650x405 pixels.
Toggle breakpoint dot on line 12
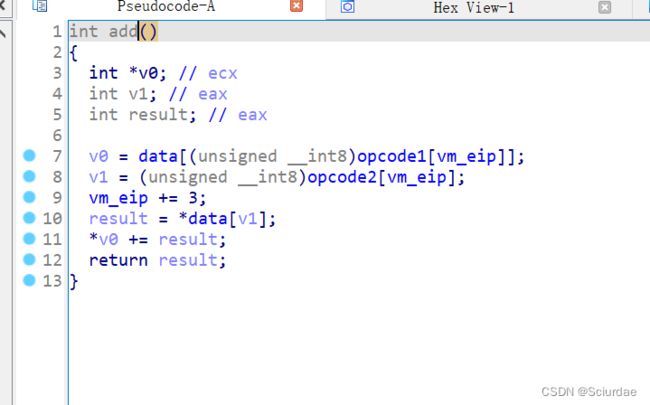(29, 259)
